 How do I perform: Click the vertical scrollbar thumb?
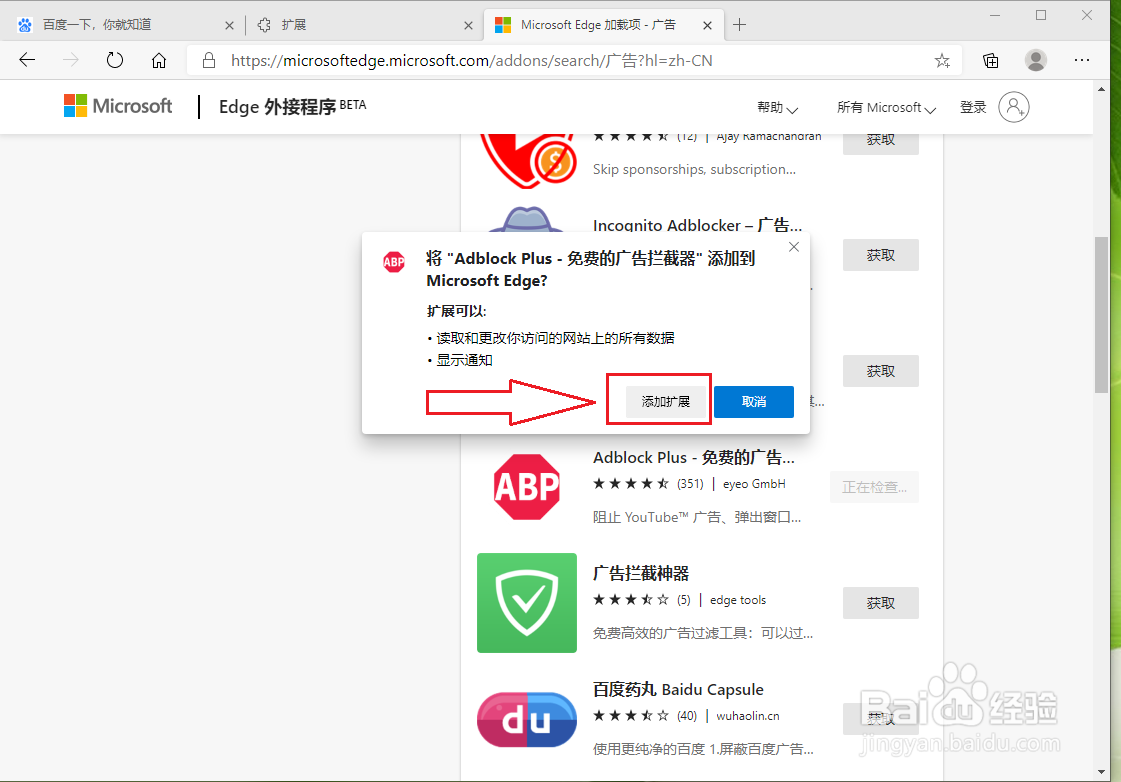(1101, 315)
